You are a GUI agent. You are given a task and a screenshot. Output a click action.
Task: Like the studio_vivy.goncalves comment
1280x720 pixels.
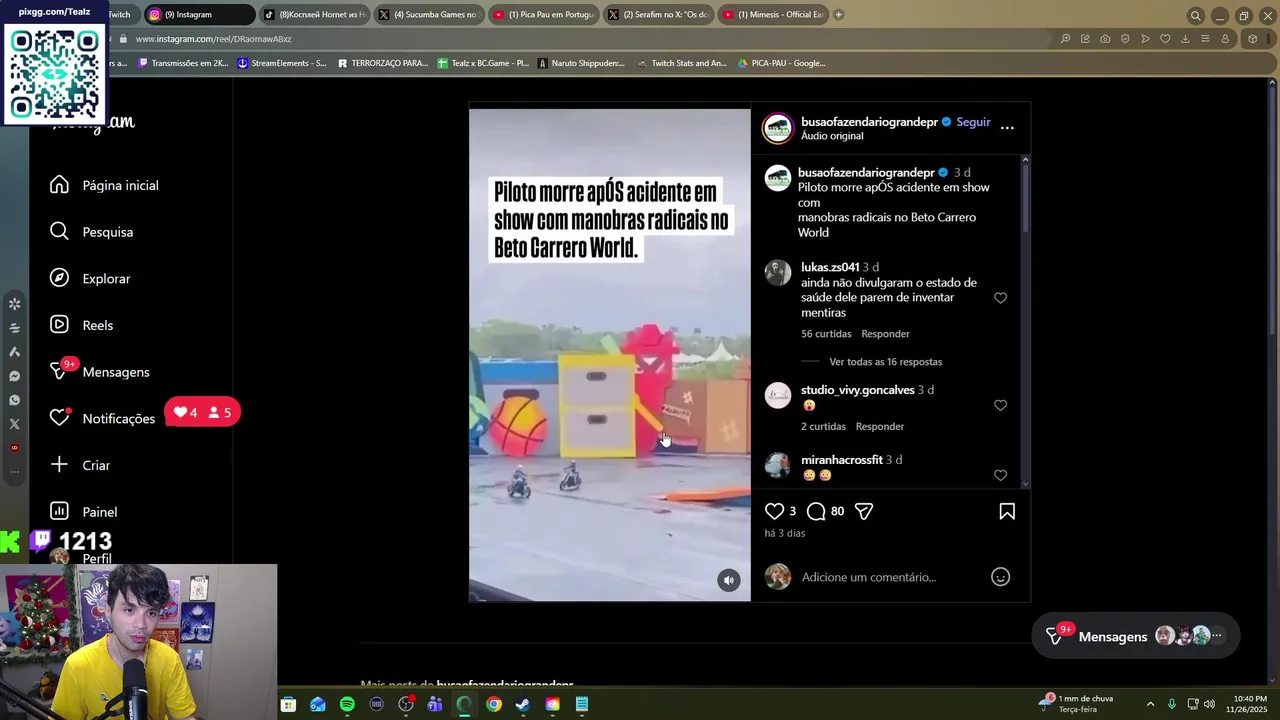[1000, 405]
